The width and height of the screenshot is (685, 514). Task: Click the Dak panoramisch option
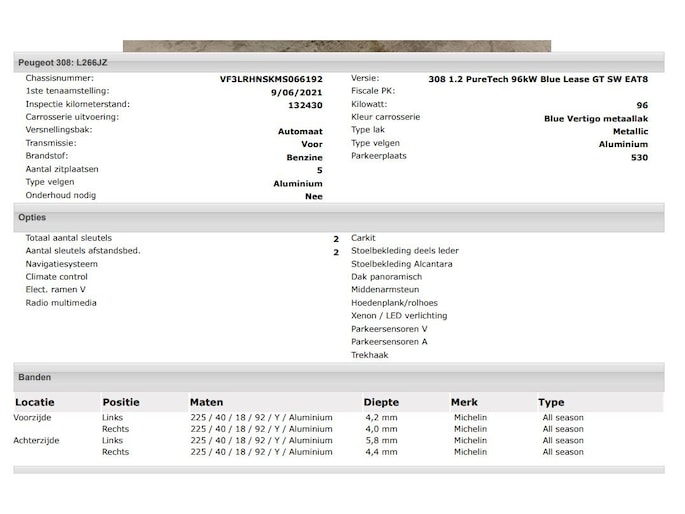[x=386, y=277]
